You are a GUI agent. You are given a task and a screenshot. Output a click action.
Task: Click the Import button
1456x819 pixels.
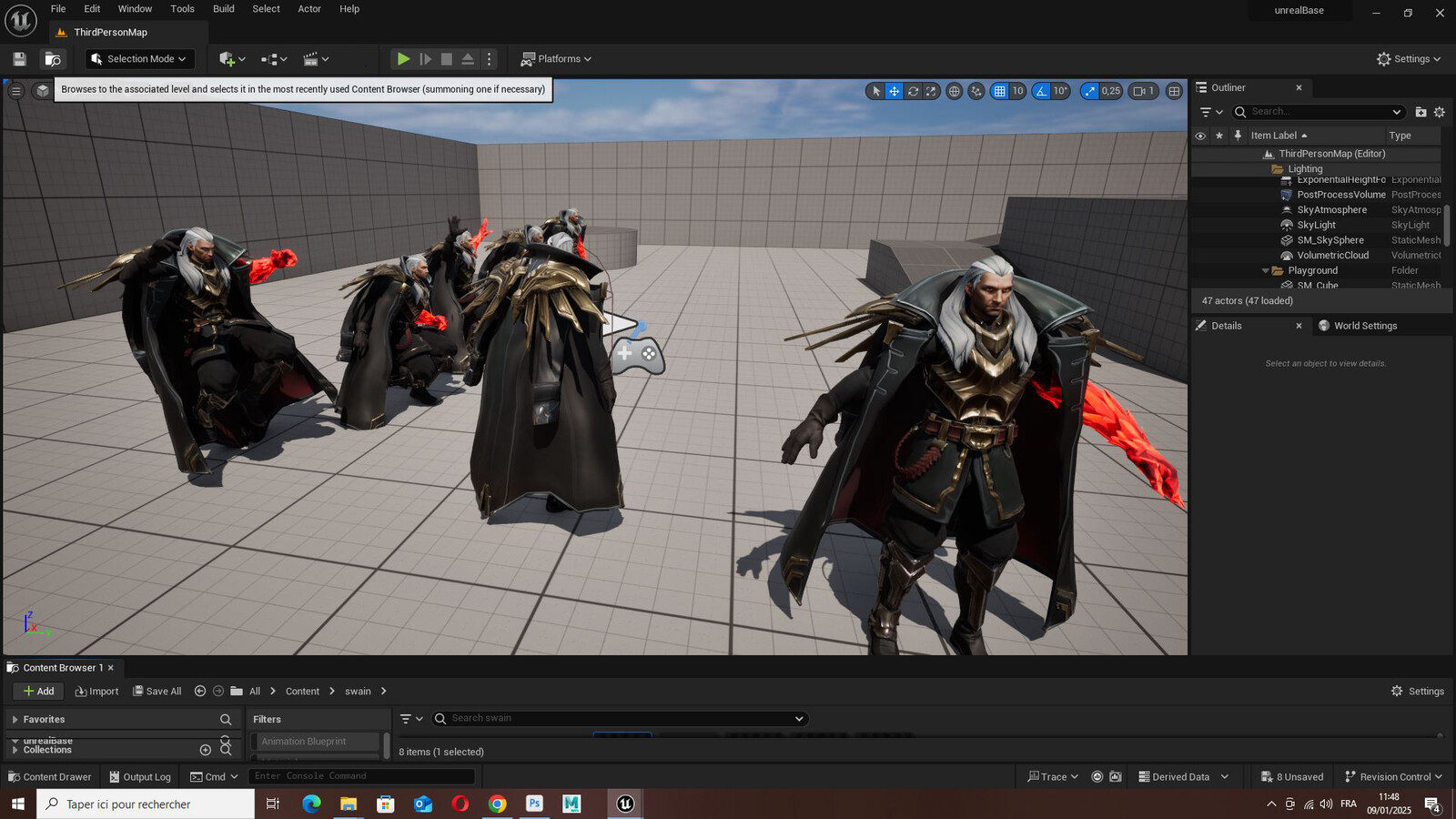[96, 692]
